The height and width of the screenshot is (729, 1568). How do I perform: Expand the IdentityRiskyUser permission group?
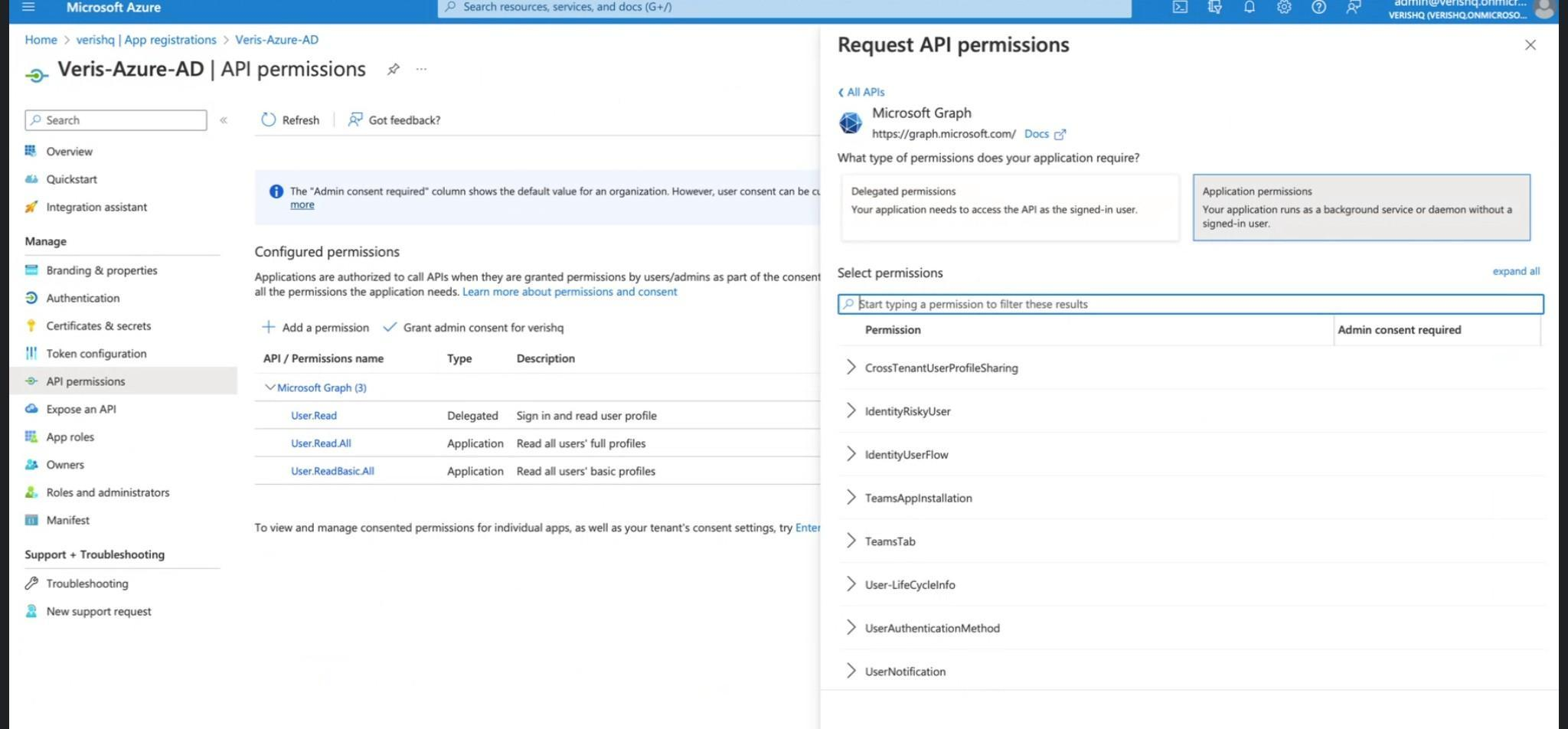(851, 411)
